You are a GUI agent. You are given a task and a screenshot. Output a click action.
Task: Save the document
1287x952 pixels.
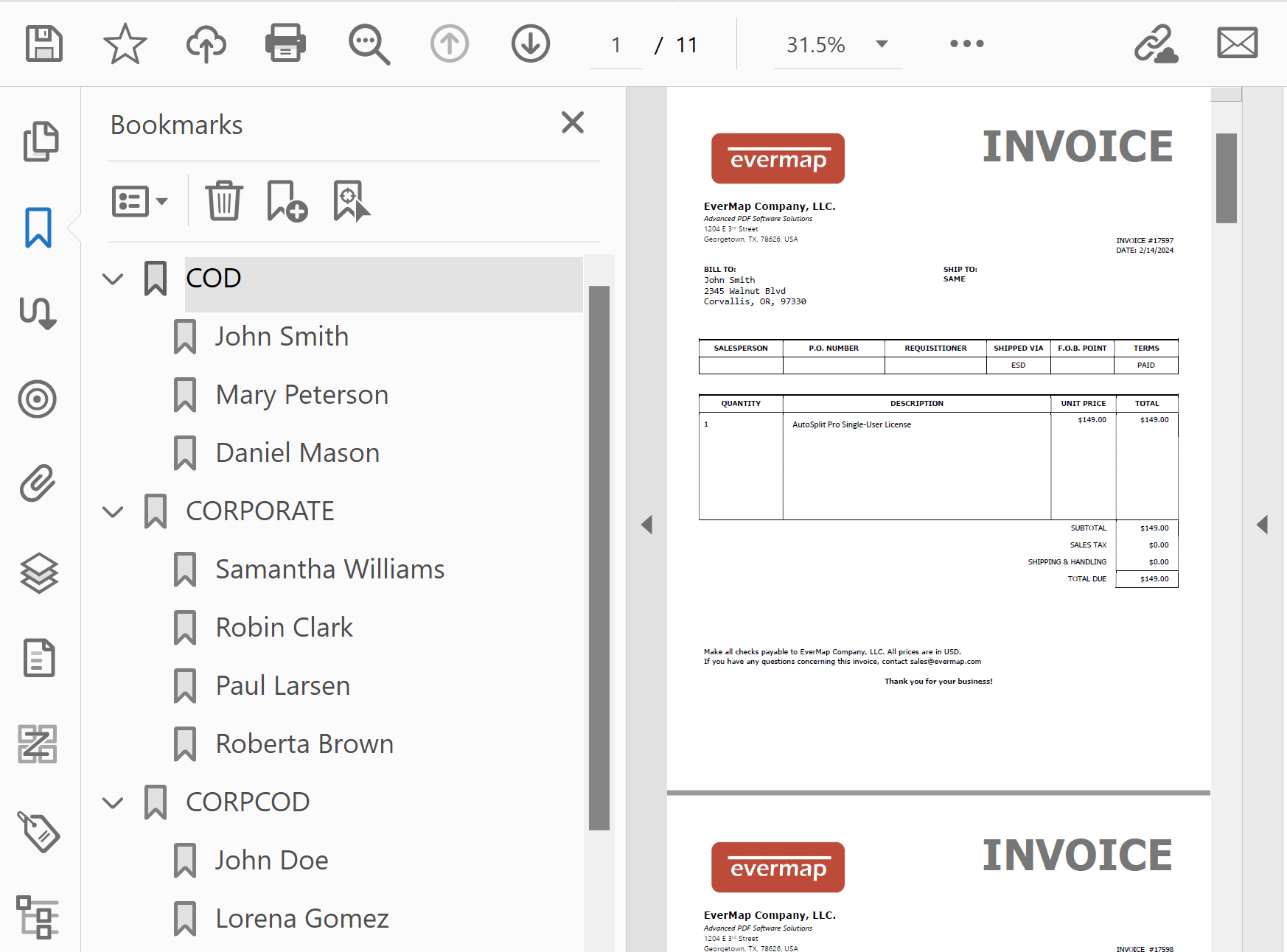[43, 43]
